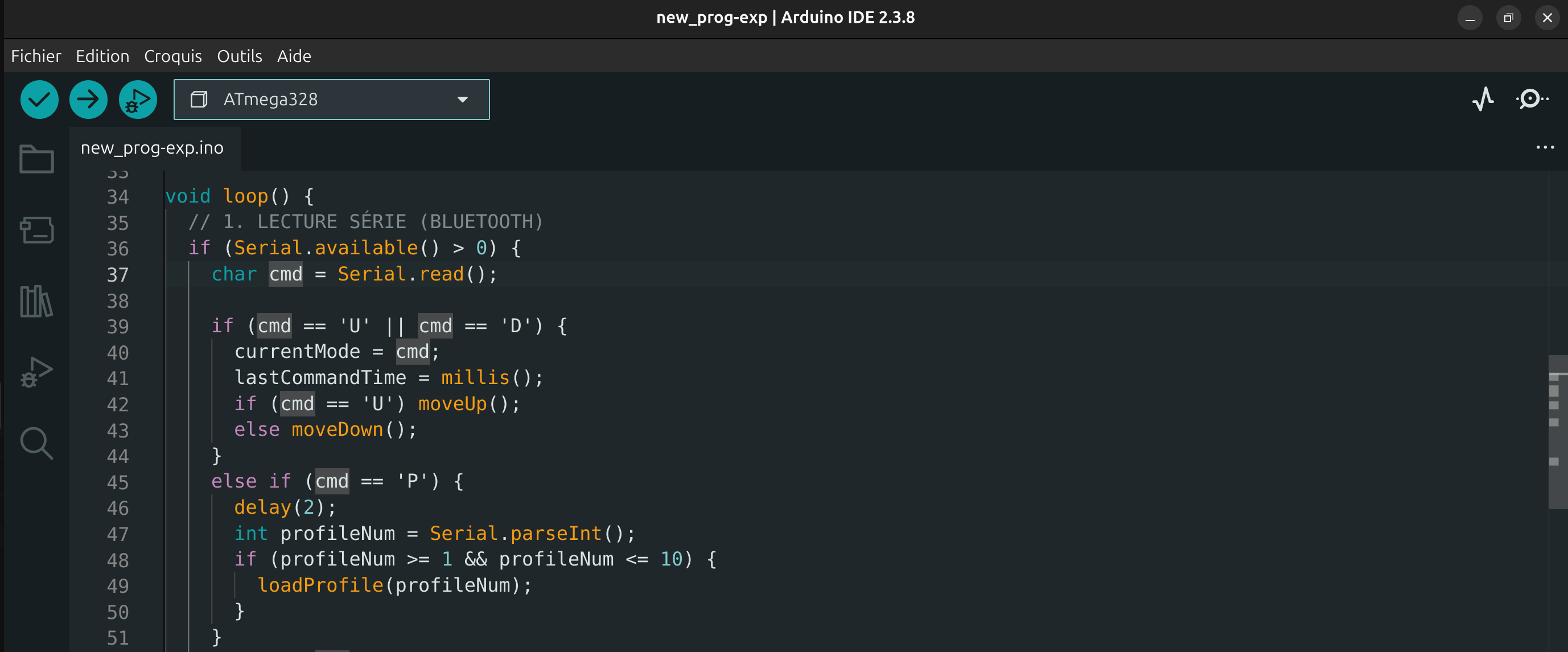
Task: Open the Search sidebar icon
Action: 36,443
